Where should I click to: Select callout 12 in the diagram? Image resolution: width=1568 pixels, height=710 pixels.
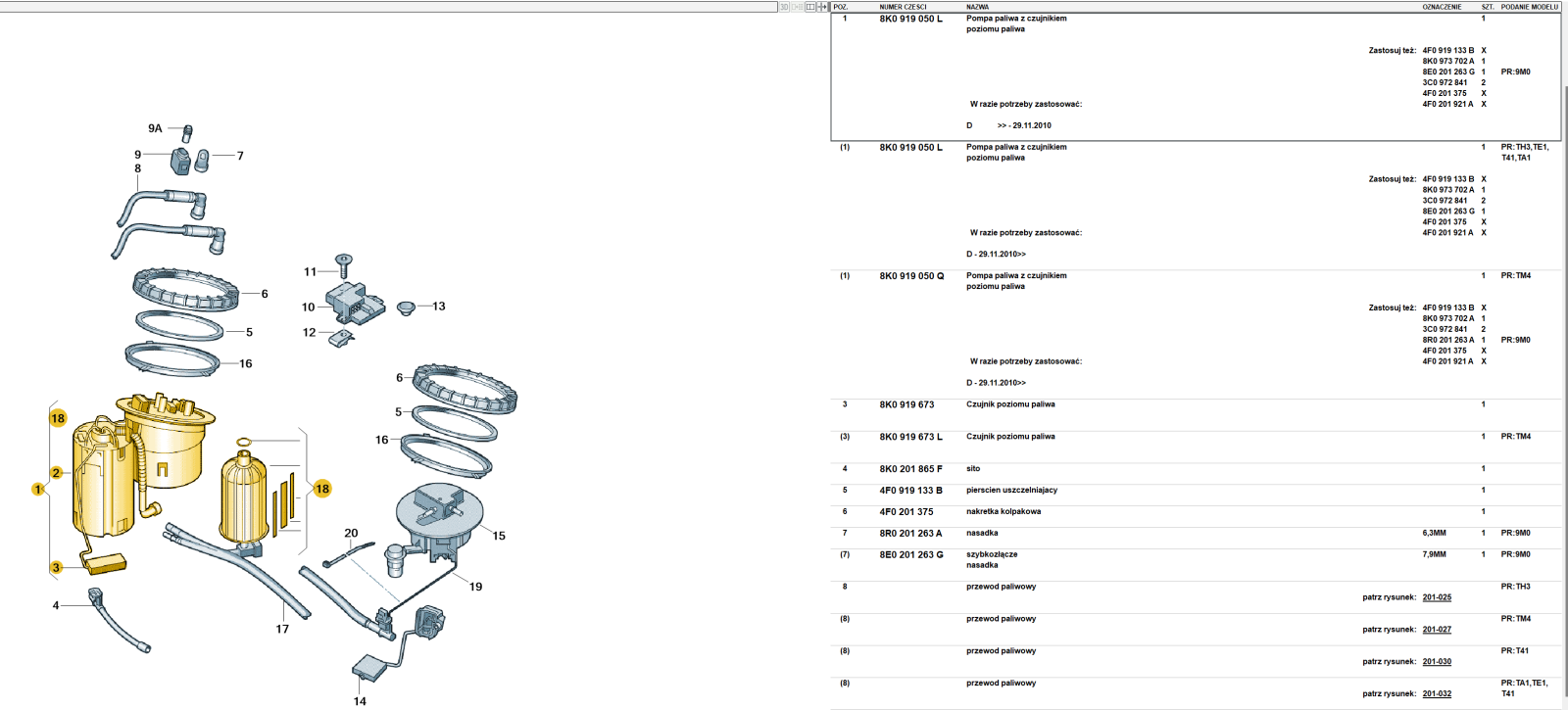(x=309, y=333)
